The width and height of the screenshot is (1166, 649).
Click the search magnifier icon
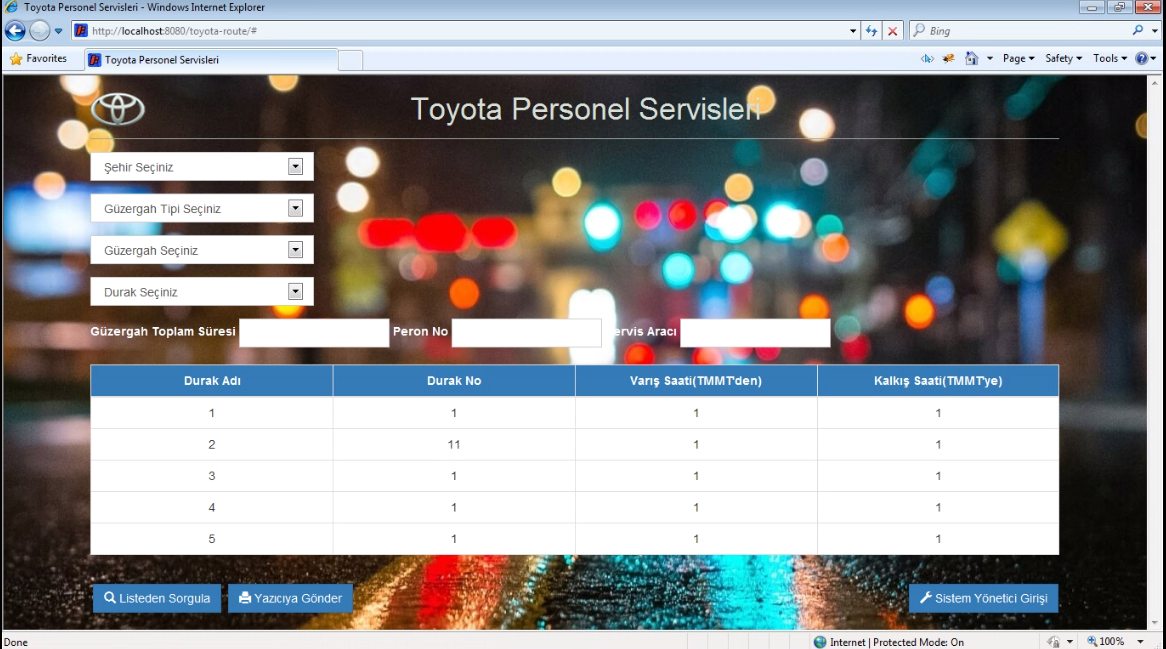click(1138, 30)
